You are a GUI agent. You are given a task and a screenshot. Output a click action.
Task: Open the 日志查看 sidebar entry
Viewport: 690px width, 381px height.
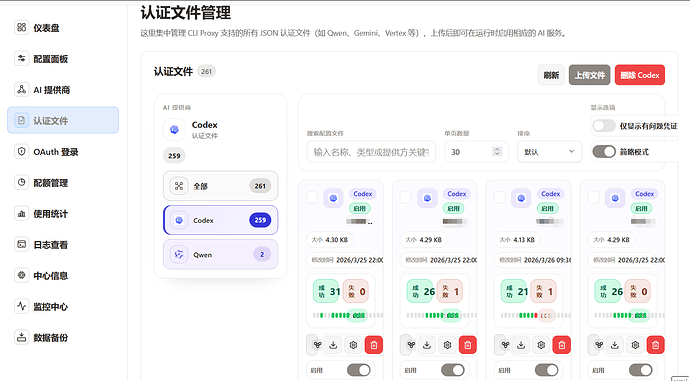click(x=63, y=245)
